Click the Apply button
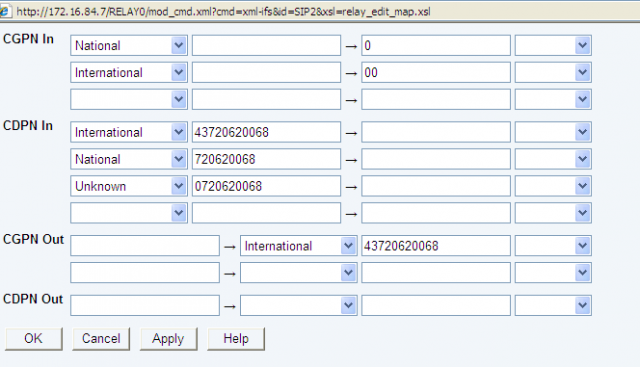This screenshot has width=640, height=367. point(168,339)
